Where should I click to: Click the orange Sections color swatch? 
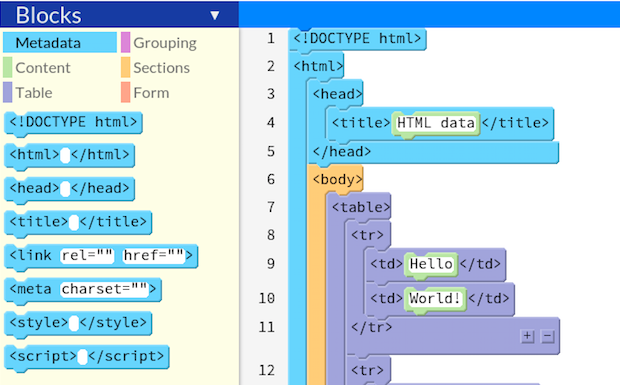point(125,68)
